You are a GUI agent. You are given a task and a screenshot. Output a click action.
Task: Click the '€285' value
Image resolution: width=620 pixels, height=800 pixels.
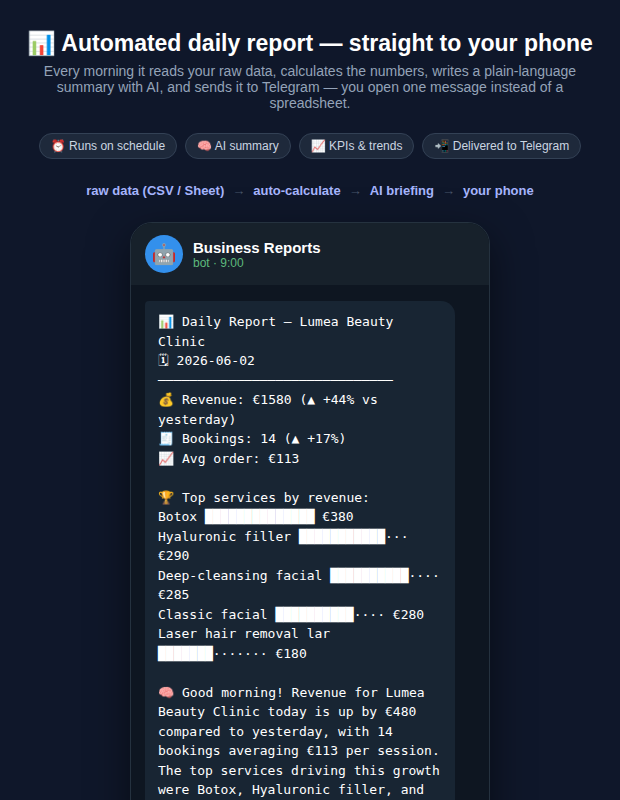click(x=173, y=595)
